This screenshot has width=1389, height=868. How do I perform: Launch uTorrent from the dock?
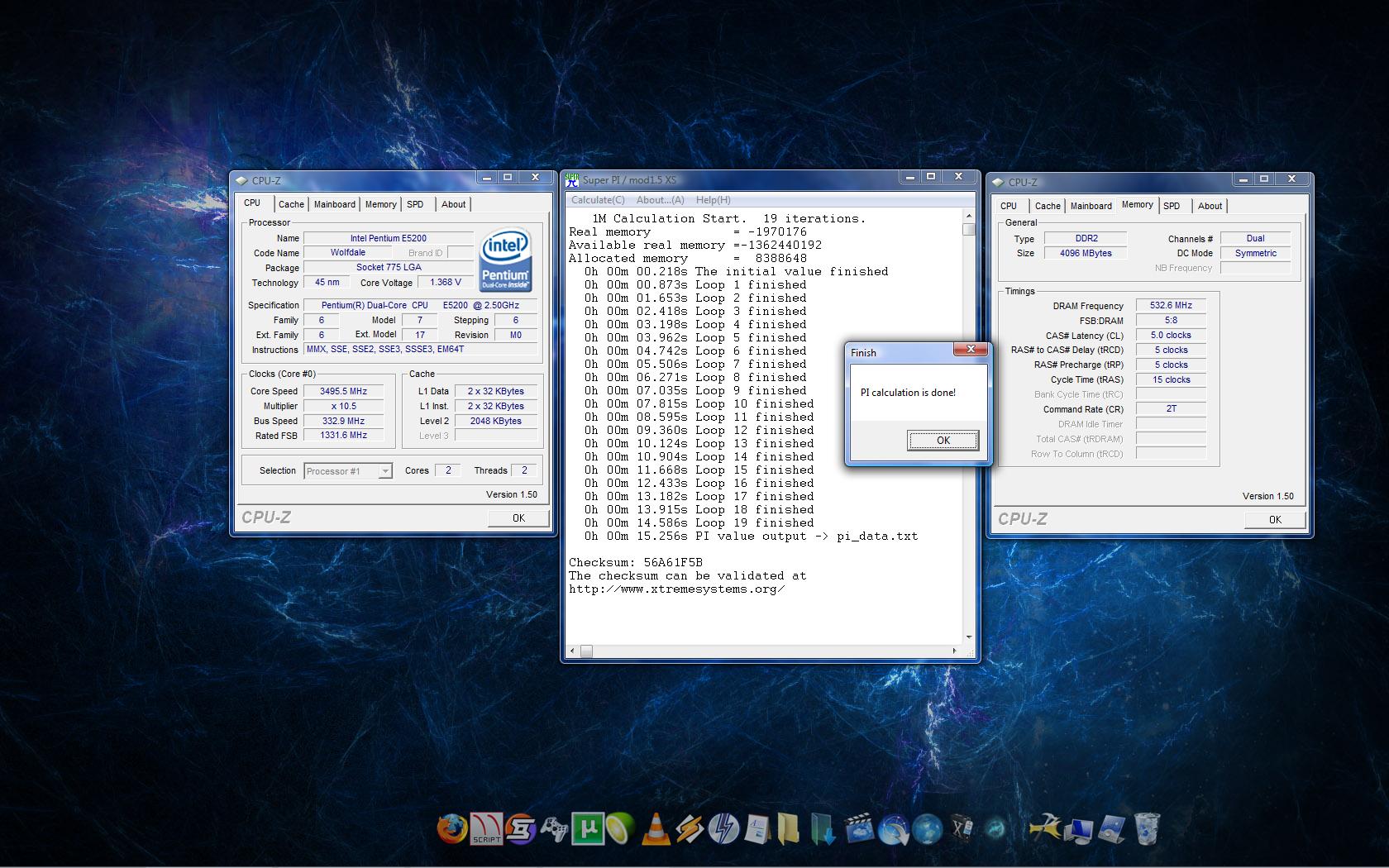pos(586,828)
